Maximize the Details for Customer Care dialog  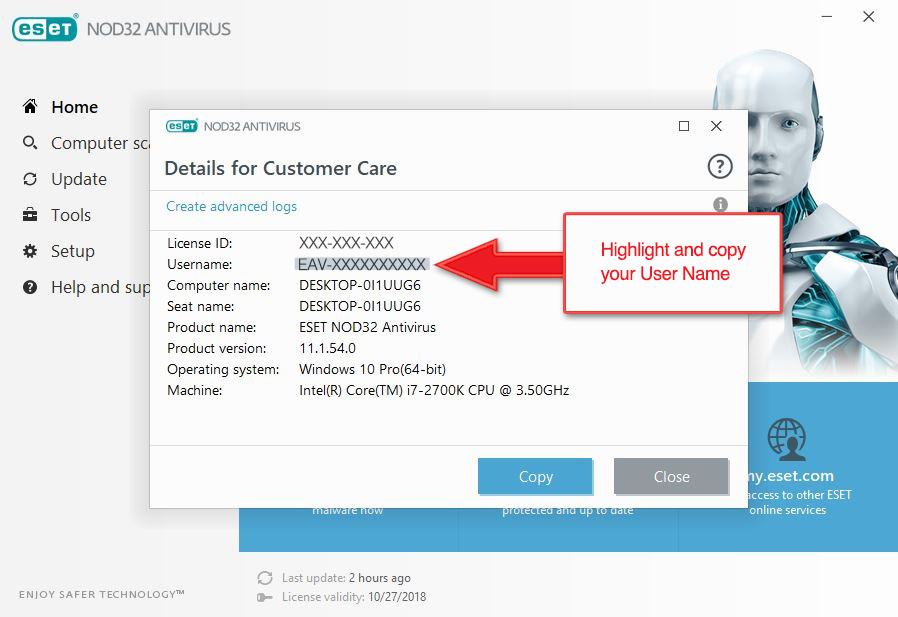(684, 126)
